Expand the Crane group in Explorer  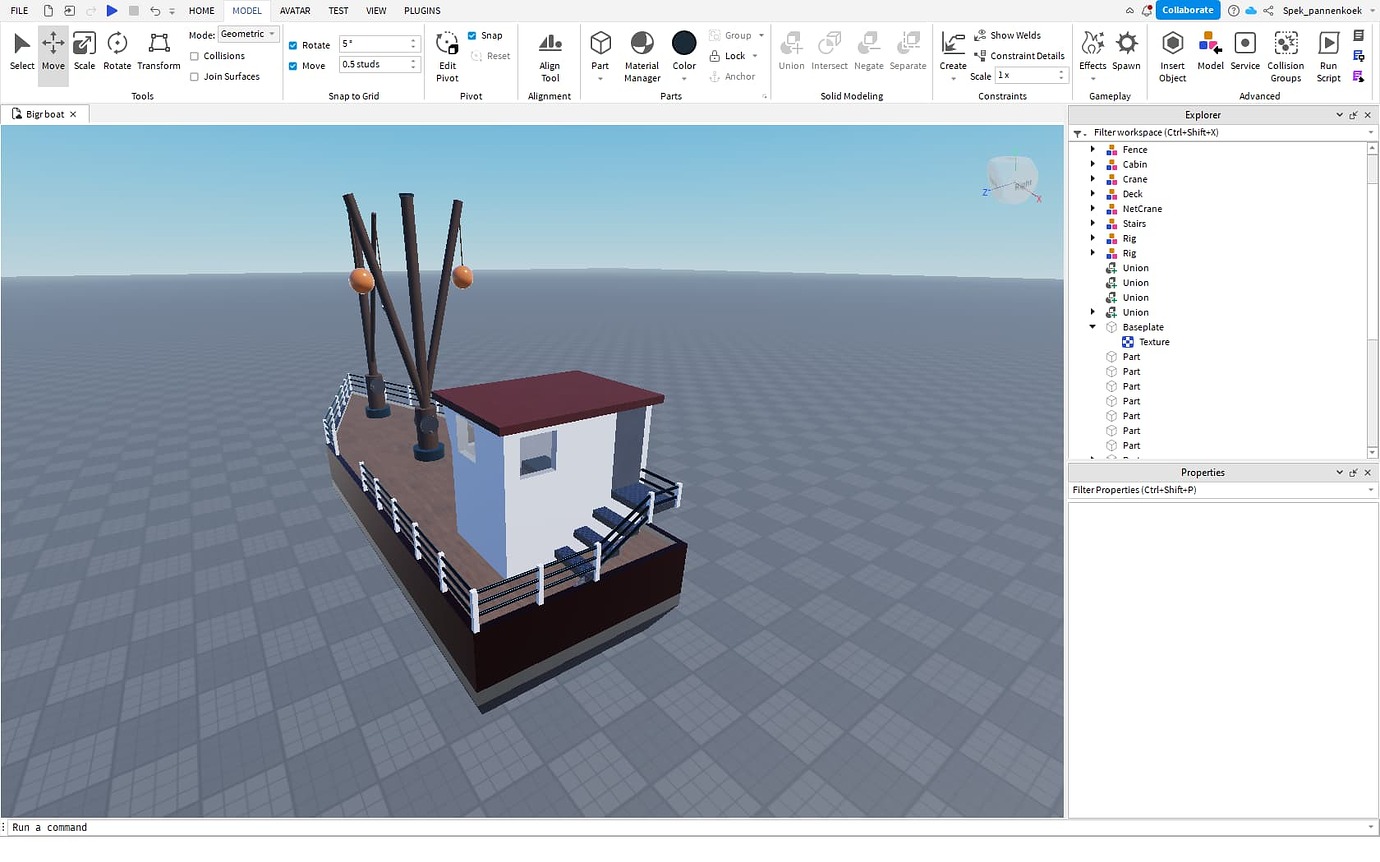(x=1092, y=179)
